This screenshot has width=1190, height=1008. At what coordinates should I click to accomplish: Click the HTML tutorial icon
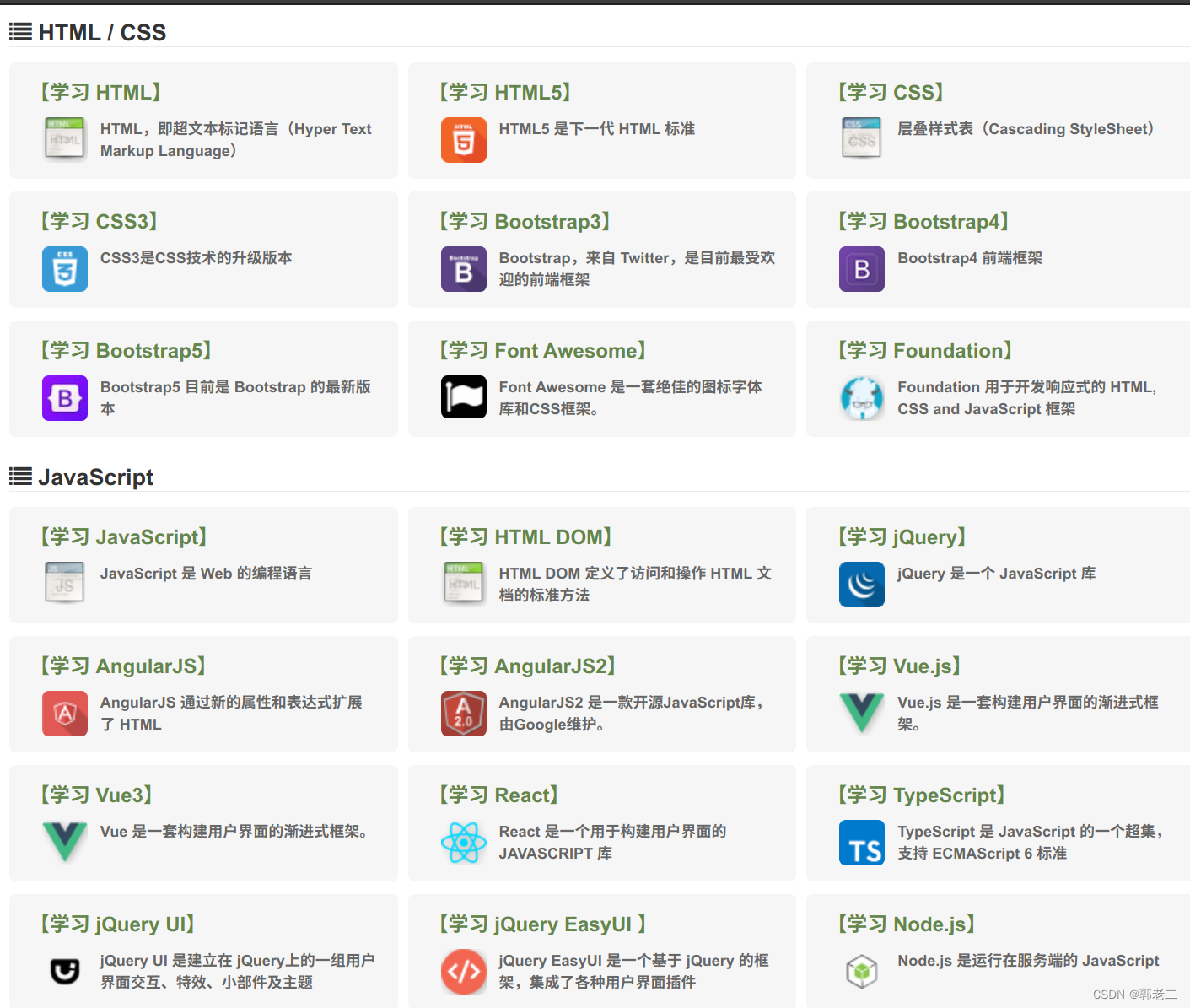coord(65,140)
